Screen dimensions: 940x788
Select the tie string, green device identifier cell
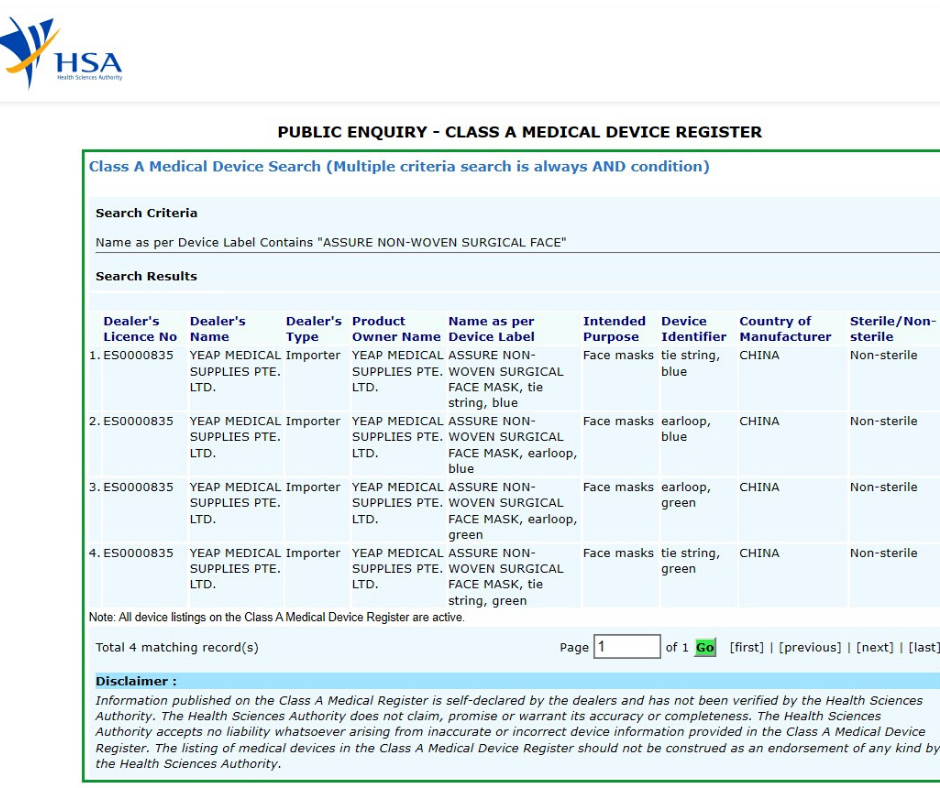point(691,560)
